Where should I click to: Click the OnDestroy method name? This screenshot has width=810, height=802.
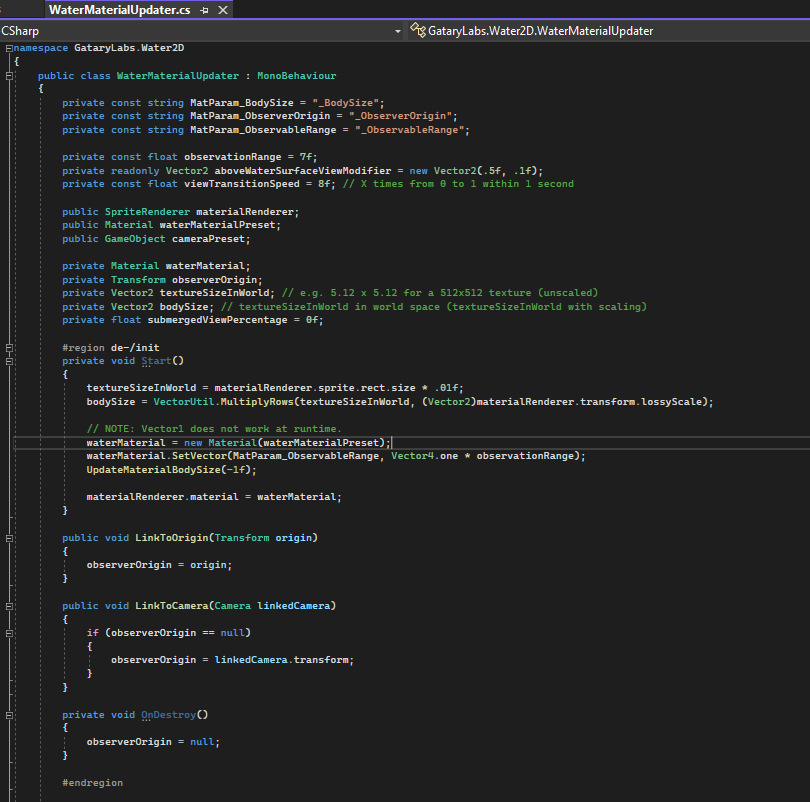coord(167,715)
